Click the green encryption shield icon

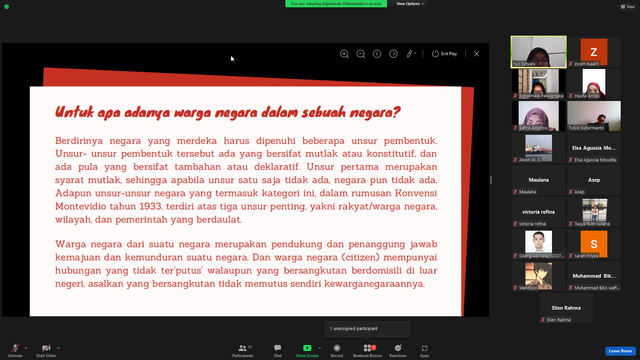[7, 7]
